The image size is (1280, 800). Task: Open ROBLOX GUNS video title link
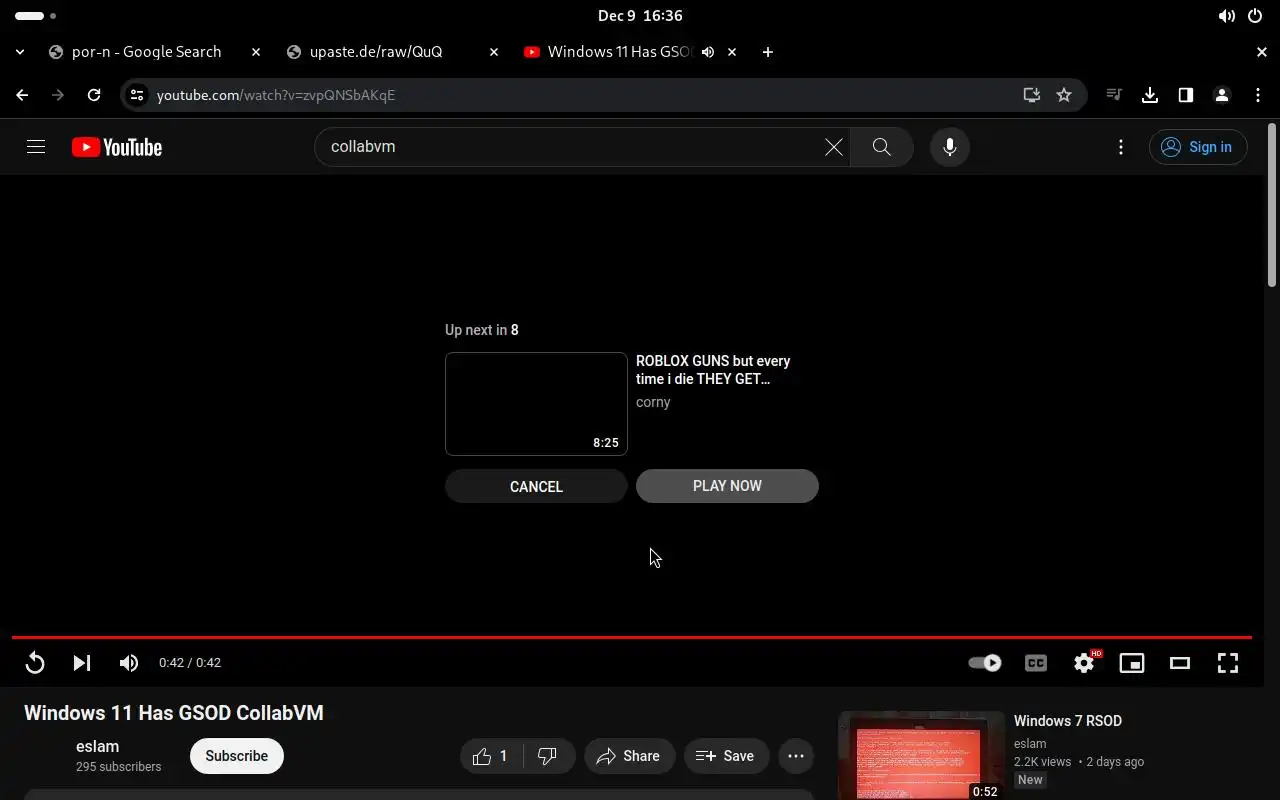click(x=713, y=370)
